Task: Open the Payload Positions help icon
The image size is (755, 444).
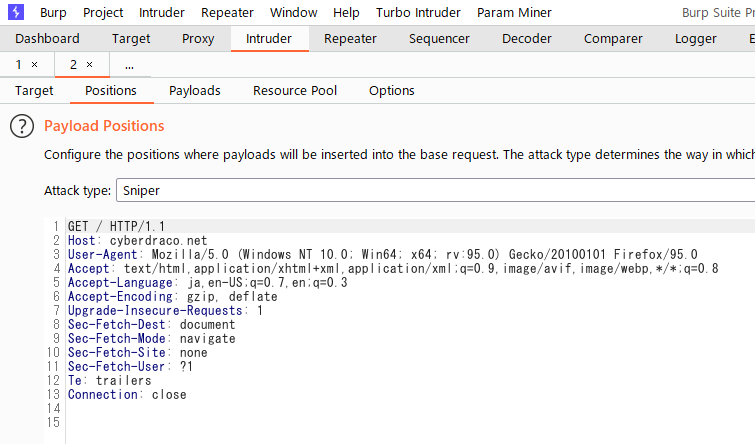Action: [x=21, y=127]
